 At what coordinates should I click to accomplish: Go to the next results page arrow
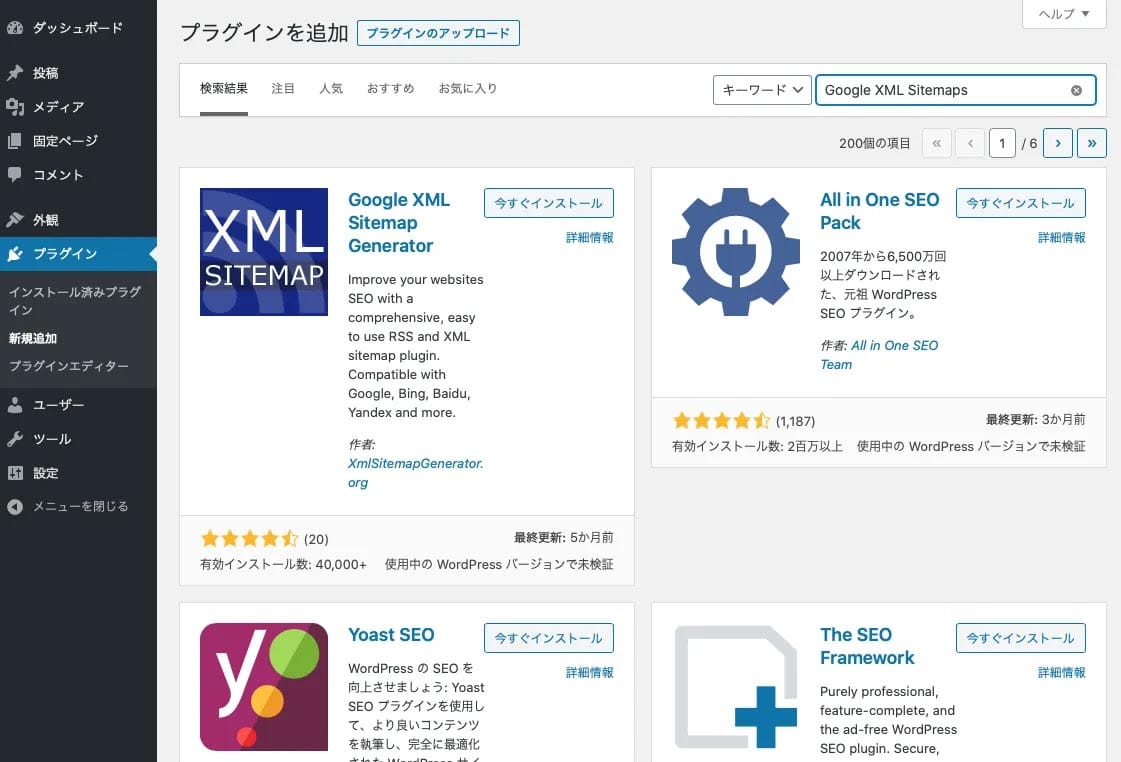pyautogui.click(x=1058, y=143)
